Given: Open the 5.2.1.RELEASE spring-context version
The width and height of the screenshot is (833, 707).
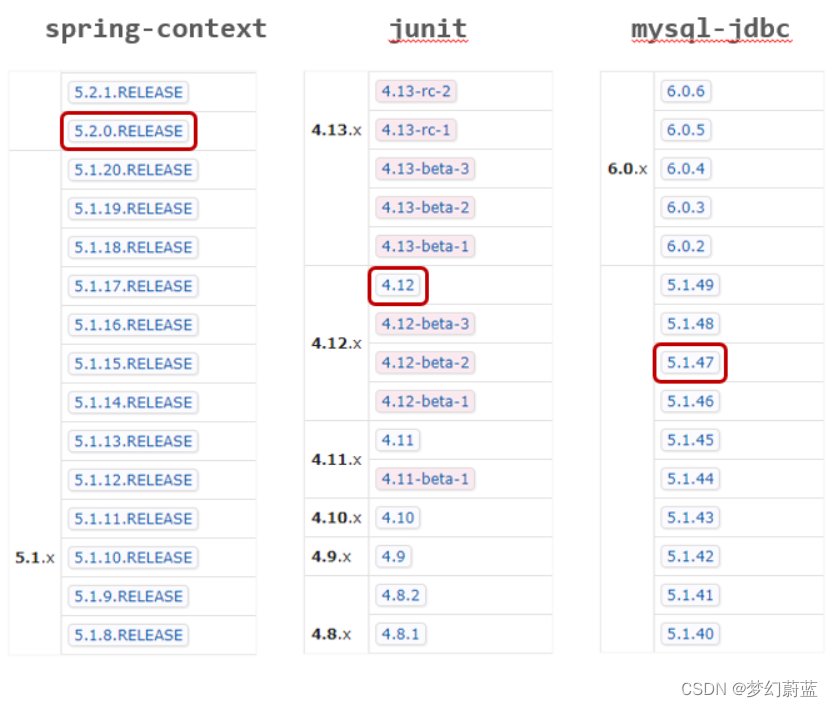Looking at the screenshot, I should [128, 92].
